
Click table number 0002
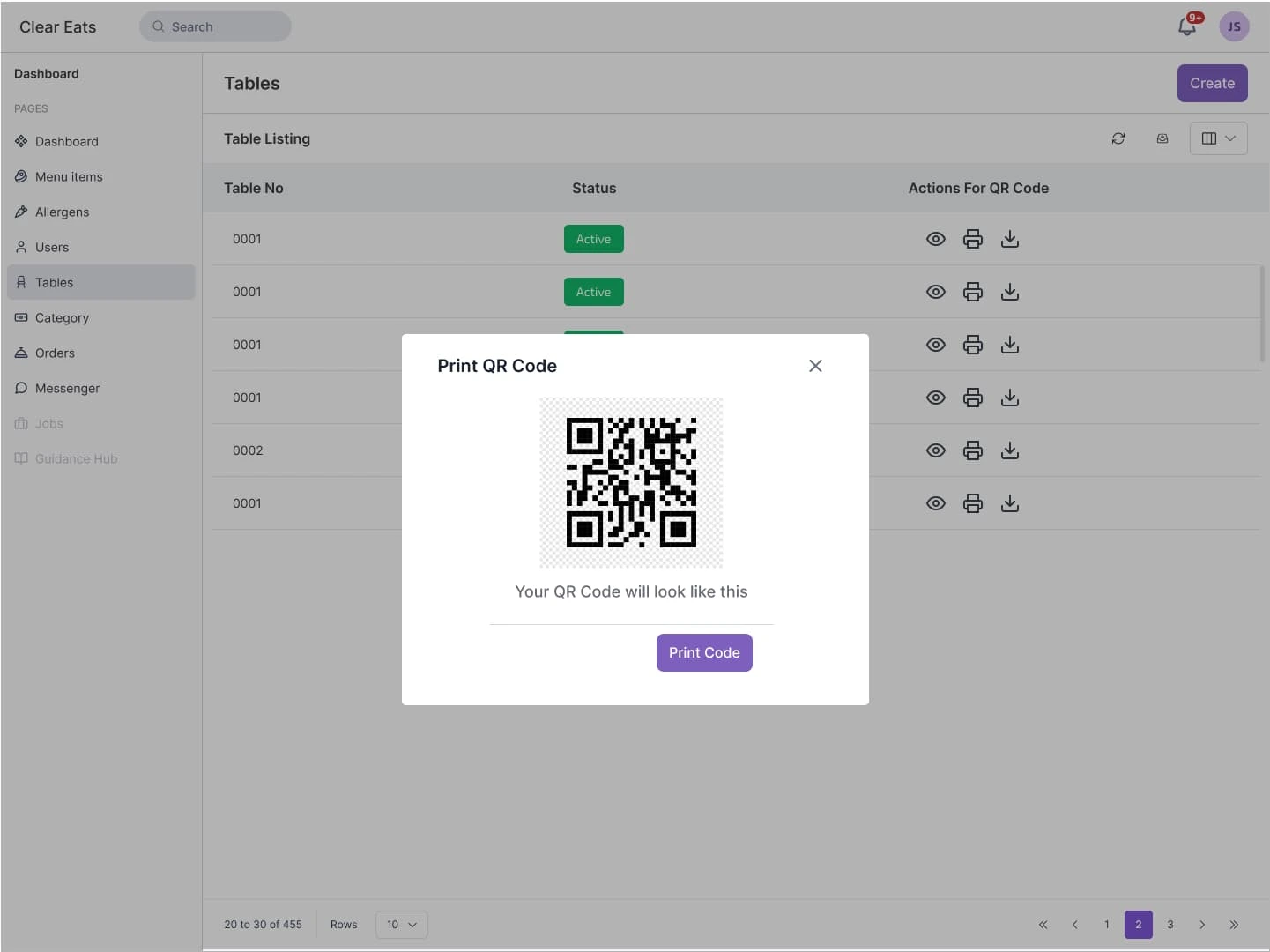coord(248,450)
